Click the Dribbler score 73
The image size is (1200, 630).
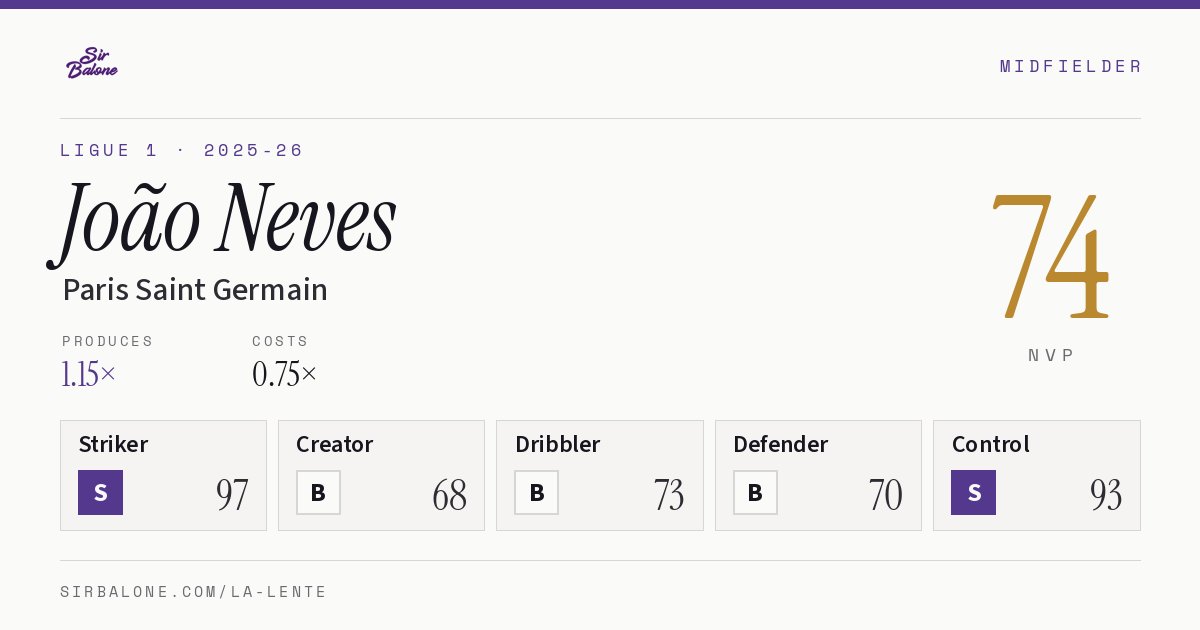668,495
